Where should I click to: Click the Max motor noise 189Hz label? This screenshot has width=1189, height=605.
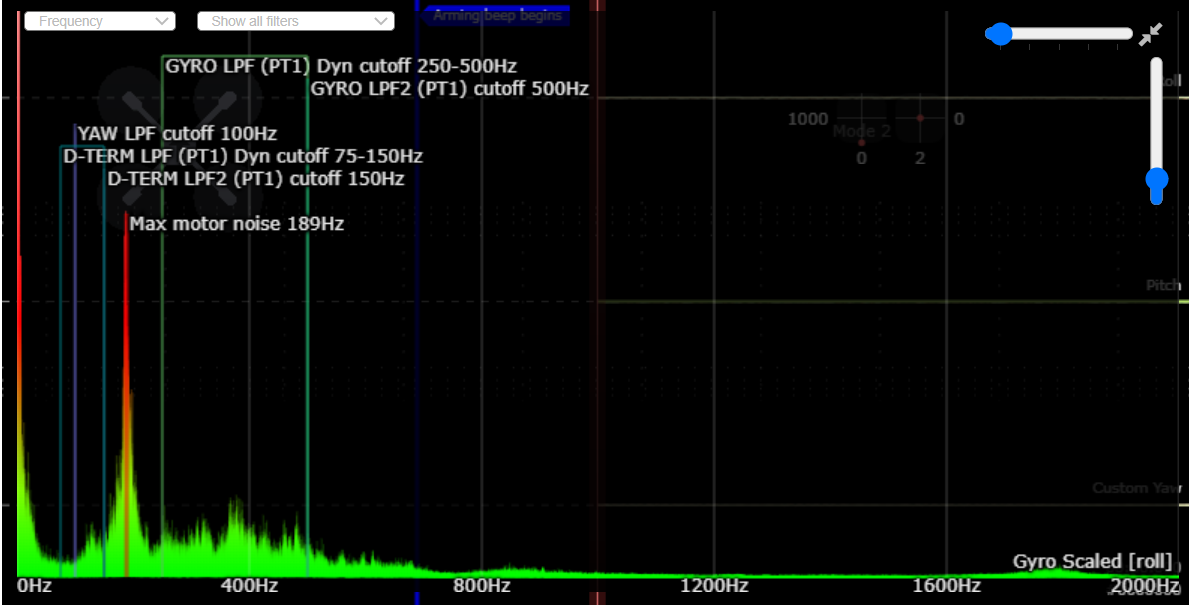tap(236, 224)
